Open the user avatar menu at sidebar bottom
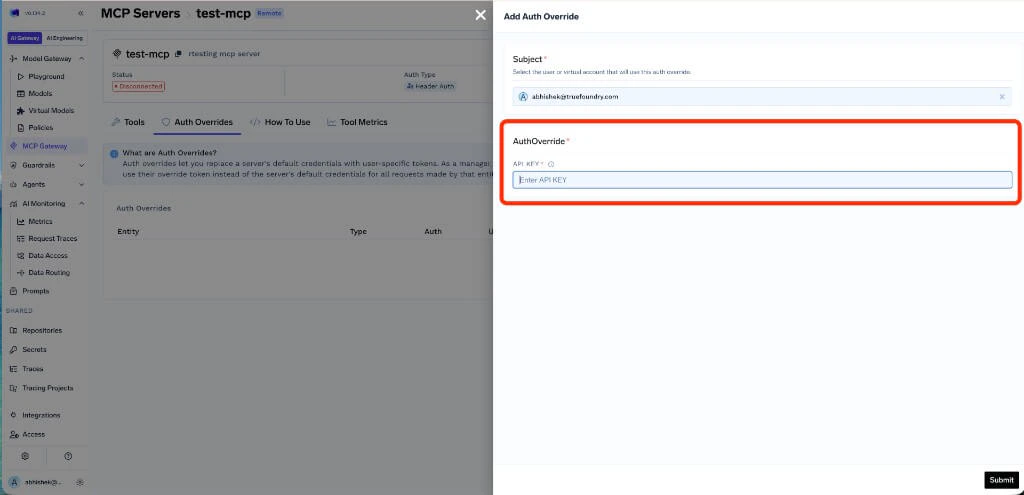The image size is (1024, 495). tap(14, 482)
